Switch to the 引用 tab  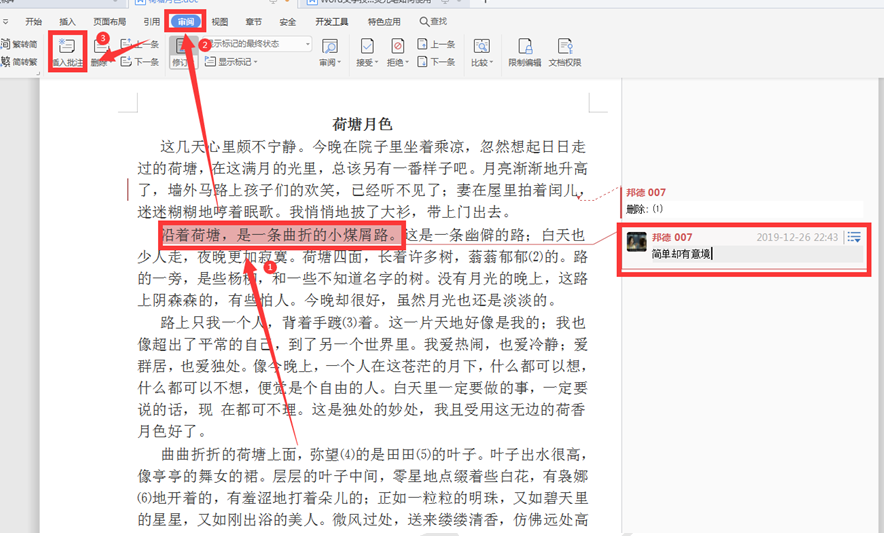(x=152, y=21)
